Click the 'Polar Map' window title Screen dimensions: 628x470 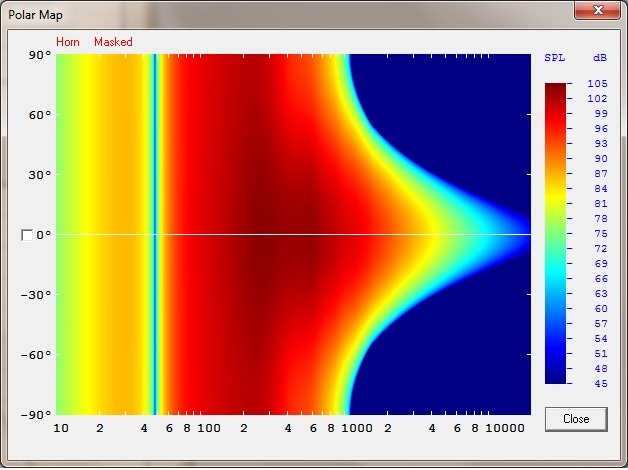[35, 15]
